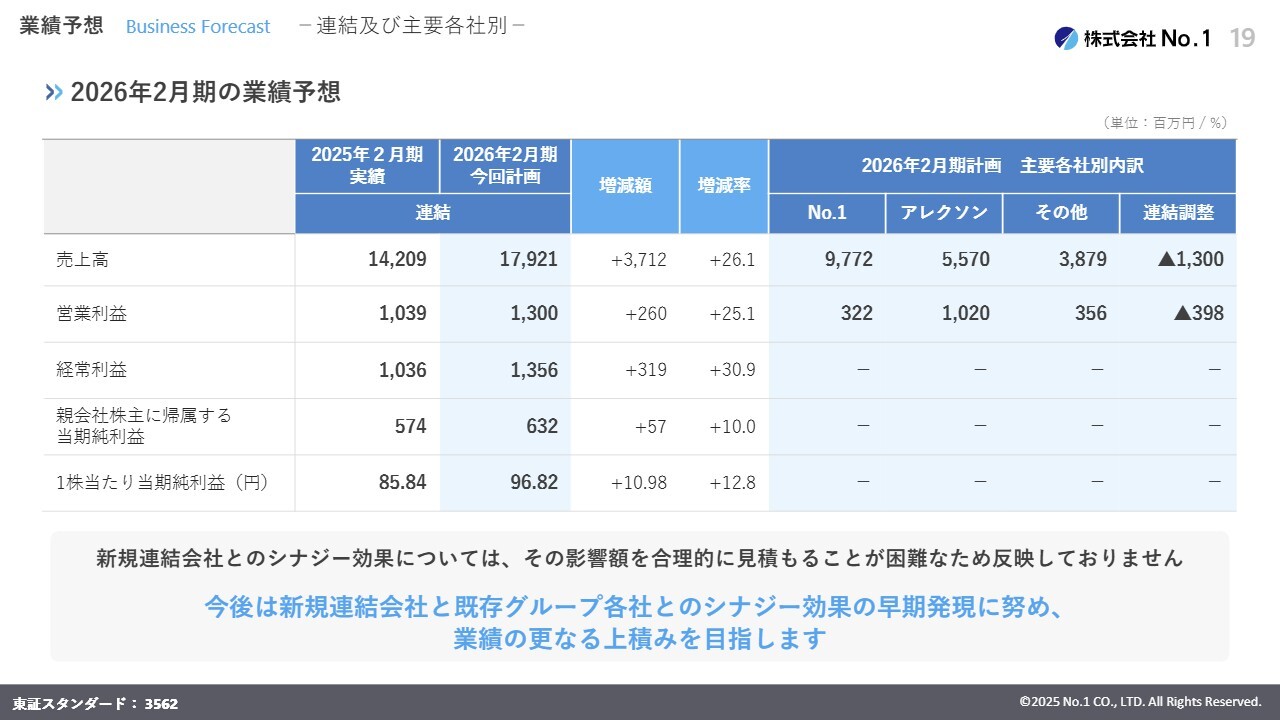Click the blue synergy message text
The width and height of the screenshot is (1280, 720).
click(x=640, y=622)
